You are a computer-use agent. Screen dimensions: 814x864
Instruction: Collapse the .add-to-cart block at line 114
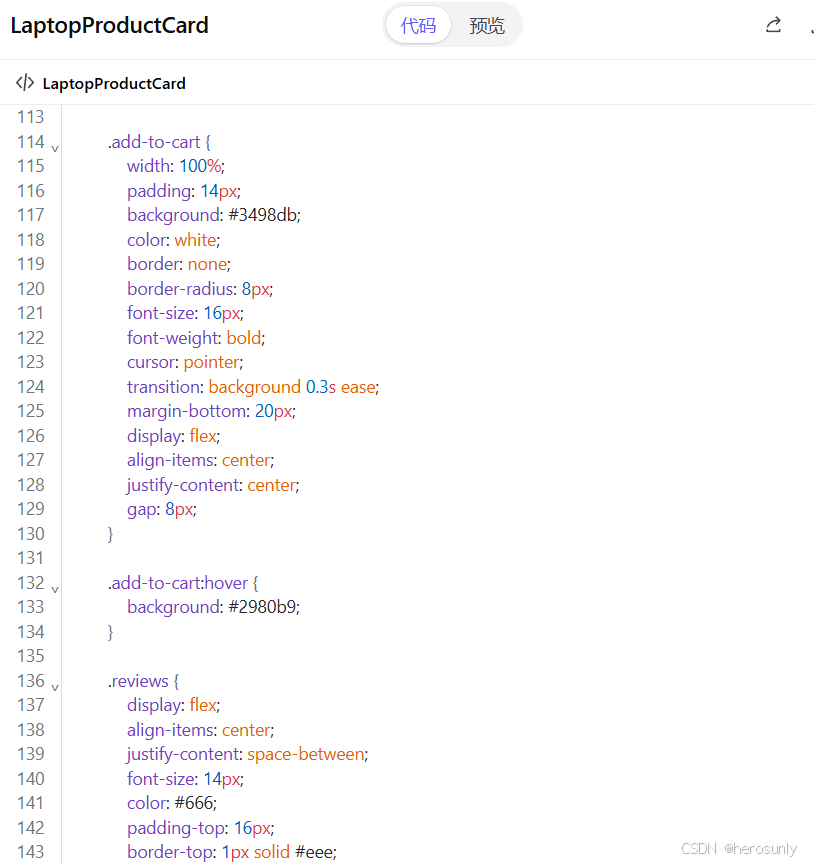[55, 148]
